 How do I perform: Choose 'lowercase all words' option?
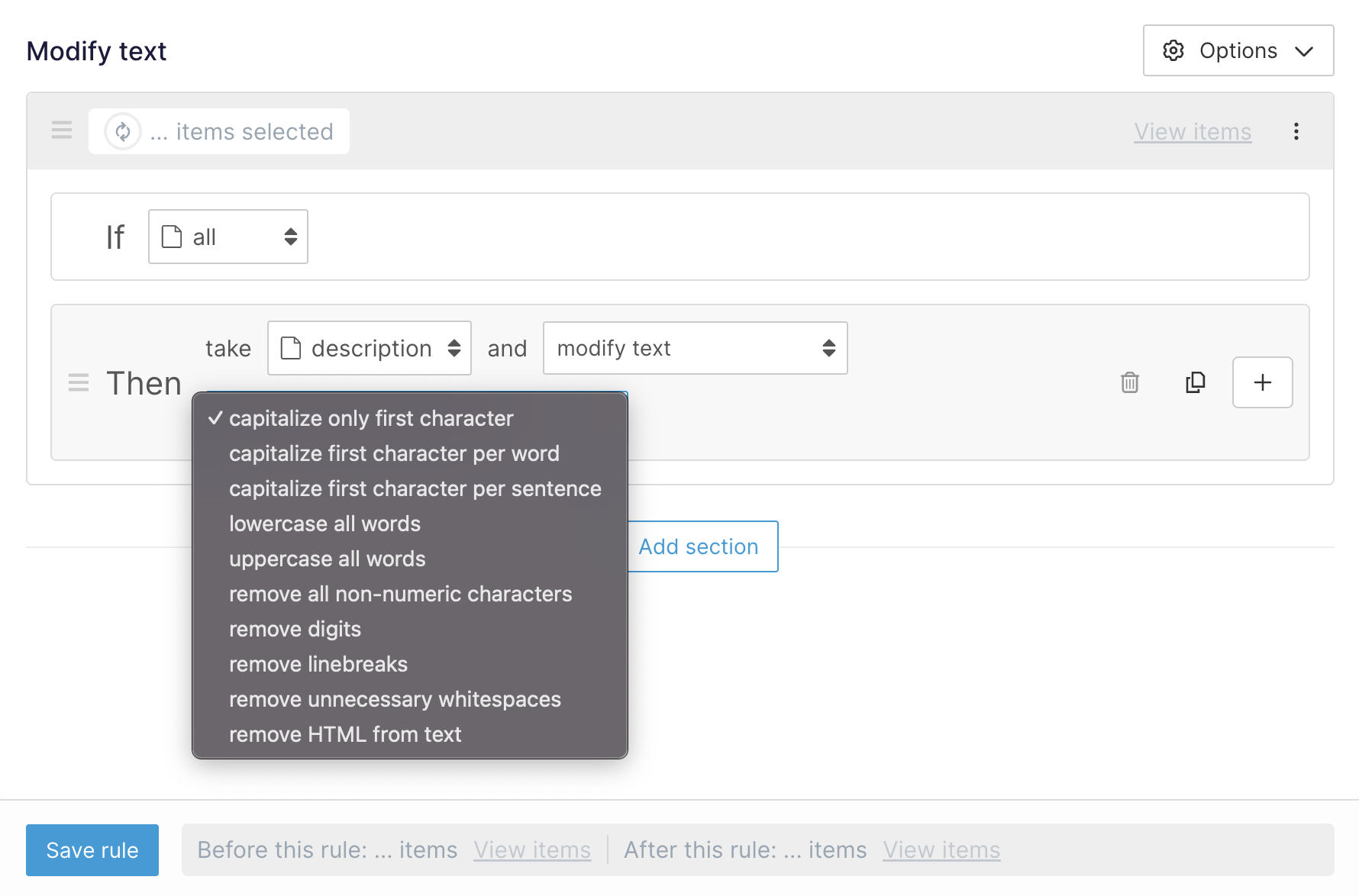point(324,524)
